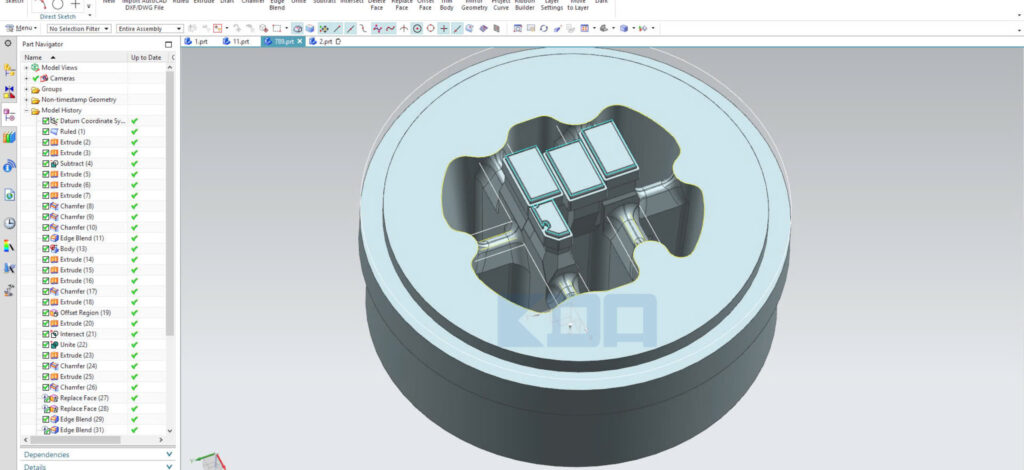Uncheck the Body (13) feature checkbox
Screen dimensions: 1024x470
click(46, 249)
